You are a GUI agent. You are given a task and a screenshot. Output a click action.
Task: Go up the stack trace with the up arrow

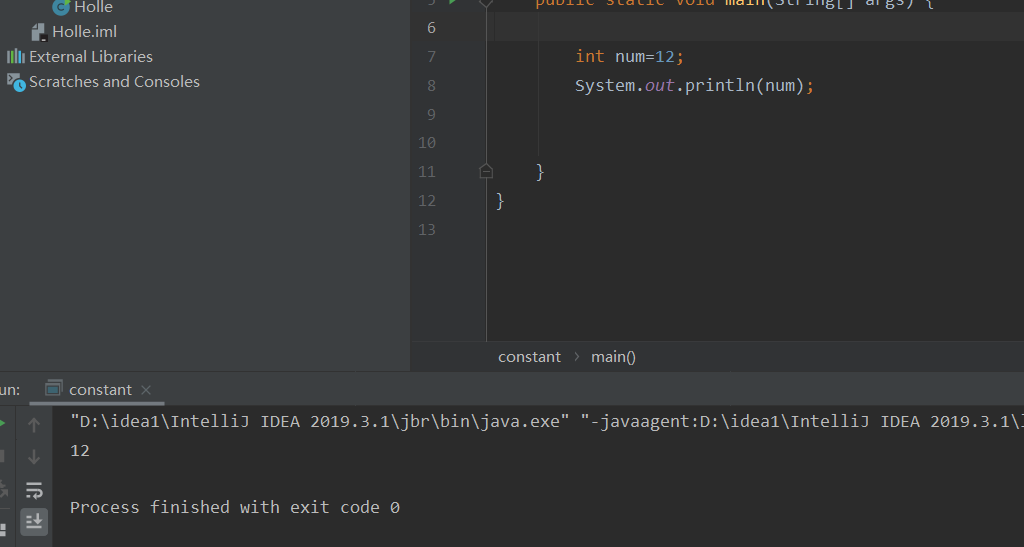(x=34, y=426)
